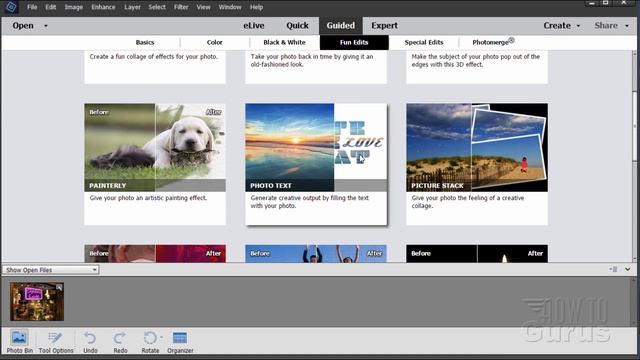
Task: Open the Share dropdown
Action: (611, 25)
